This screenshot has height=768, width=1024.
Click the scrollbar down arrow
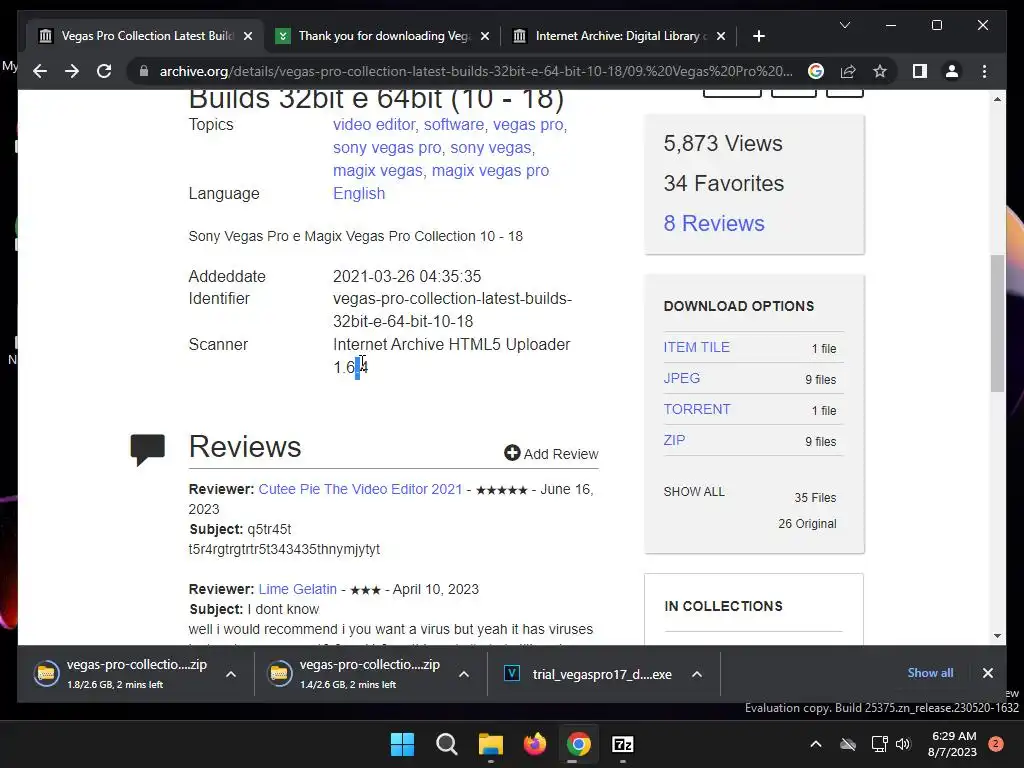coord(997,635)
